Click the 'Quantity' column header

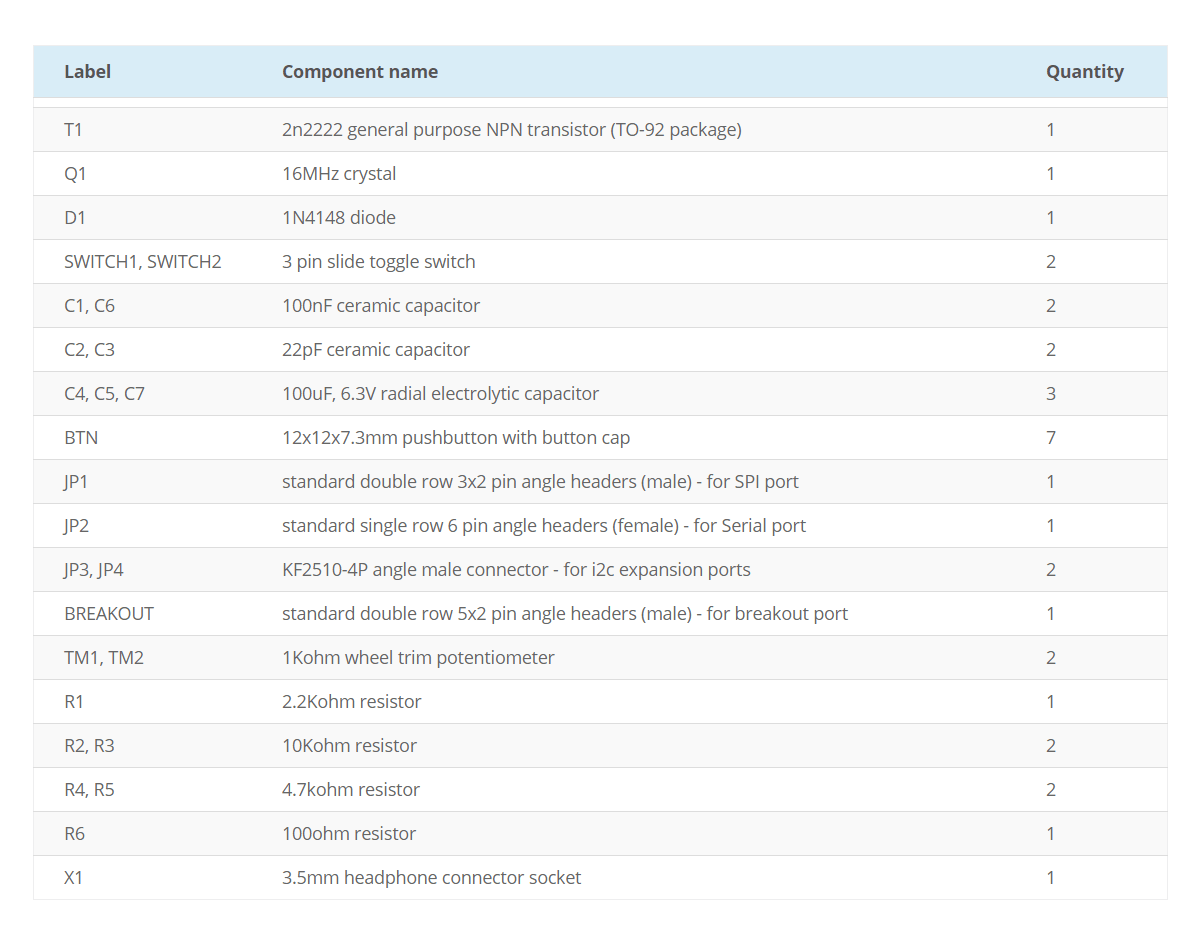click(x=1084, y=72)
